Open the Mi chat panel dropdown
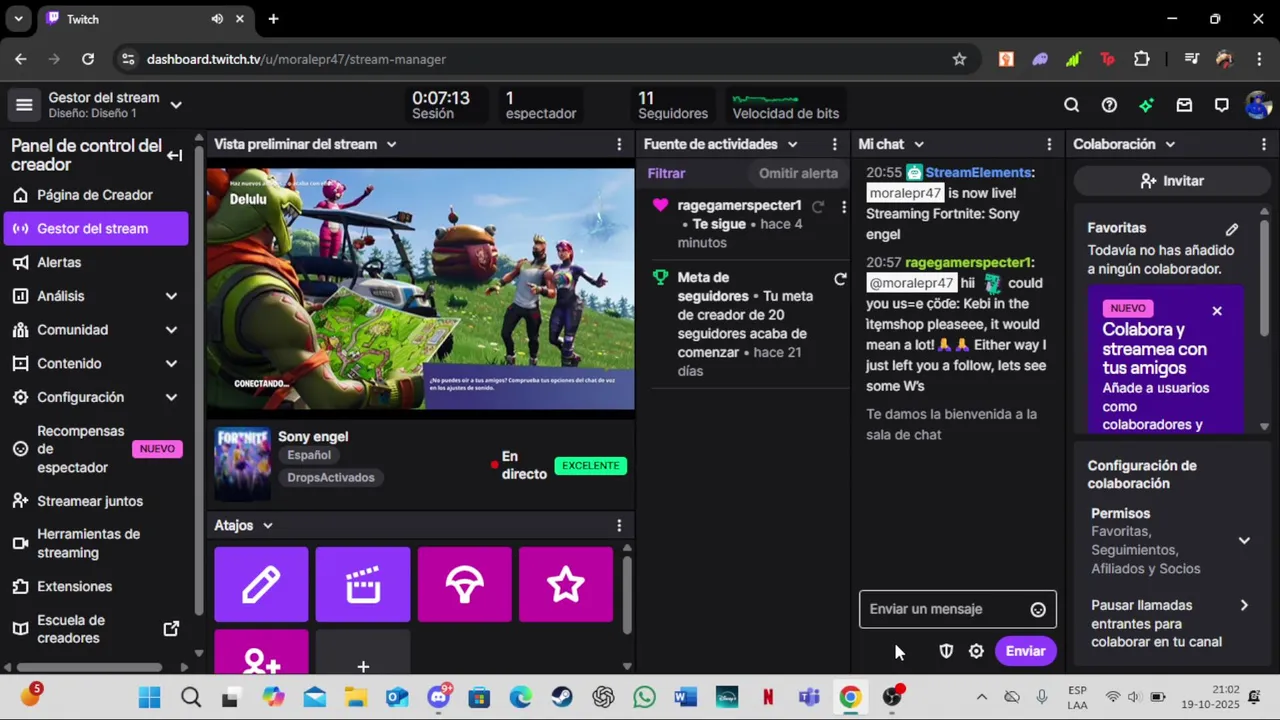The width and height of the screenshot is (1280, 720). click(919, 144)
